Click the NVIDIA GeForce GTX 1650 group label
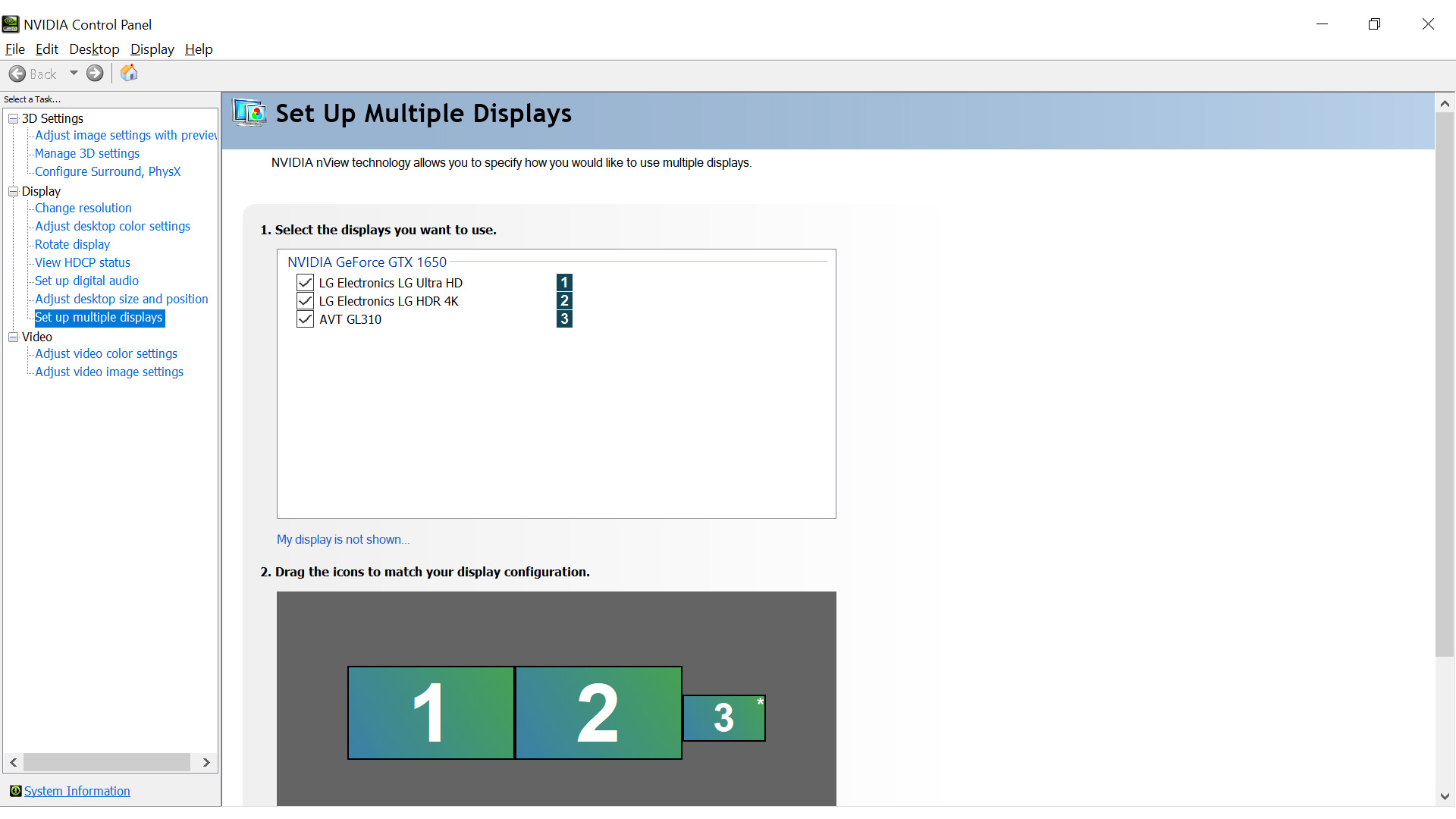The image size is (1456, 819). pos(367,262)
